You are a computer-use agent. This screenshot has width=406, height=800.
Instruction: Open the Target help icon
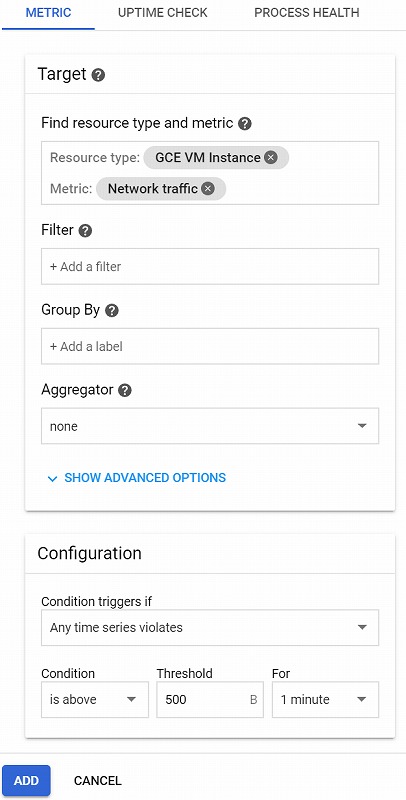tap(98, 76)
